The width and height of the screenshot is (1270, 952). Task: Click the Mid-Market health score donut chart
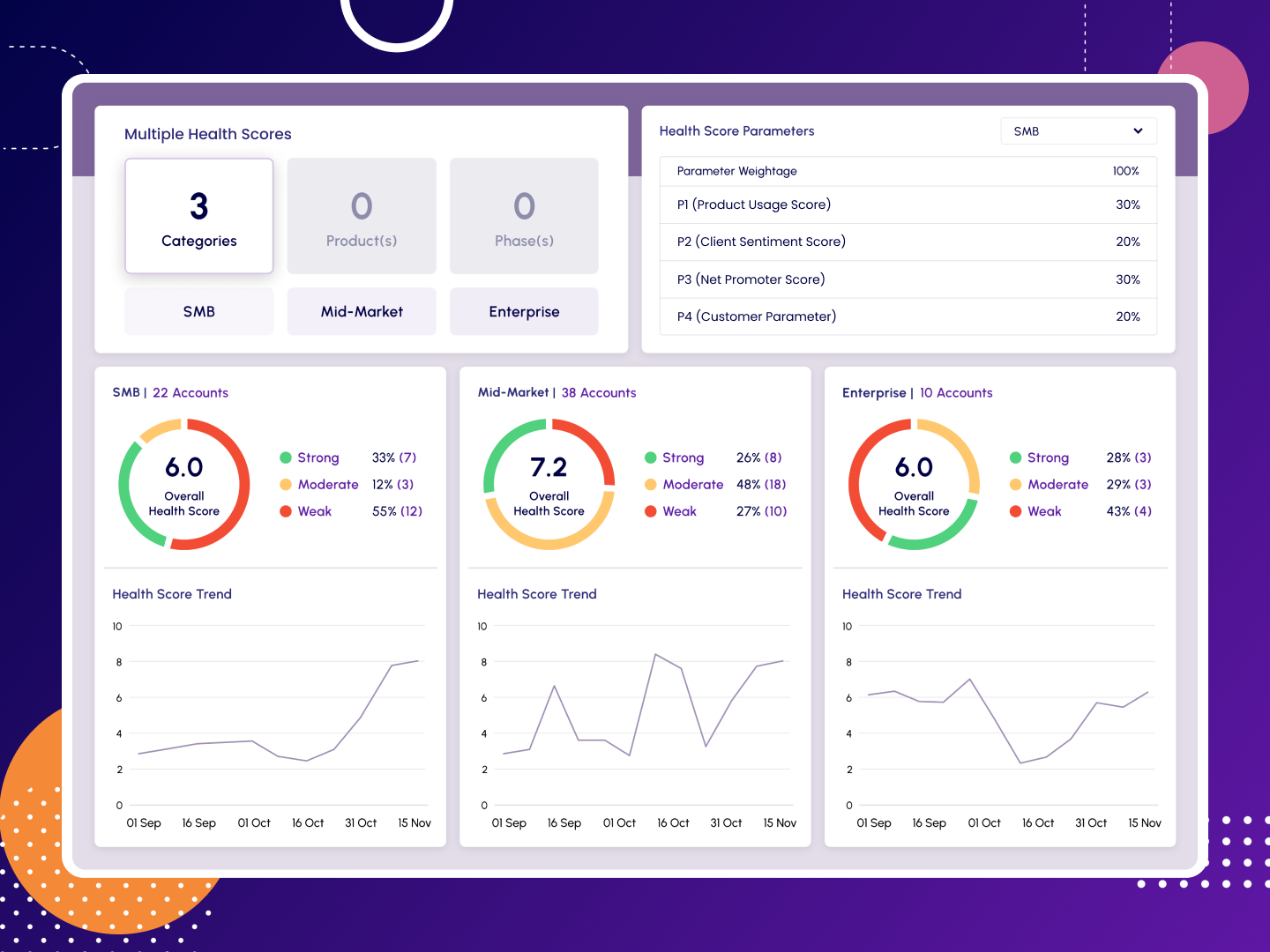[x=549, y=484]
